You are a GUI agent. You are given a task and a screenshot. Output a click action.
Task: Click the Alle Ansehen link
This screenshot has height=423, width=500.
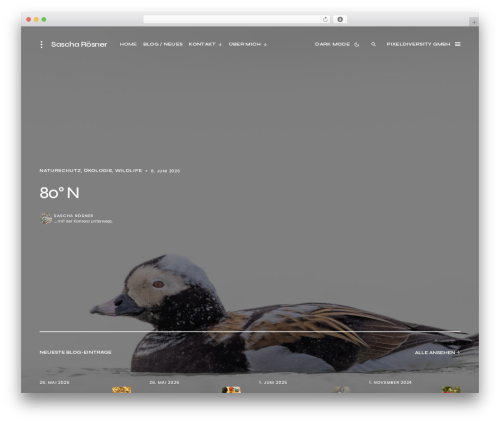pyautogui.click(x=437, y=352)
